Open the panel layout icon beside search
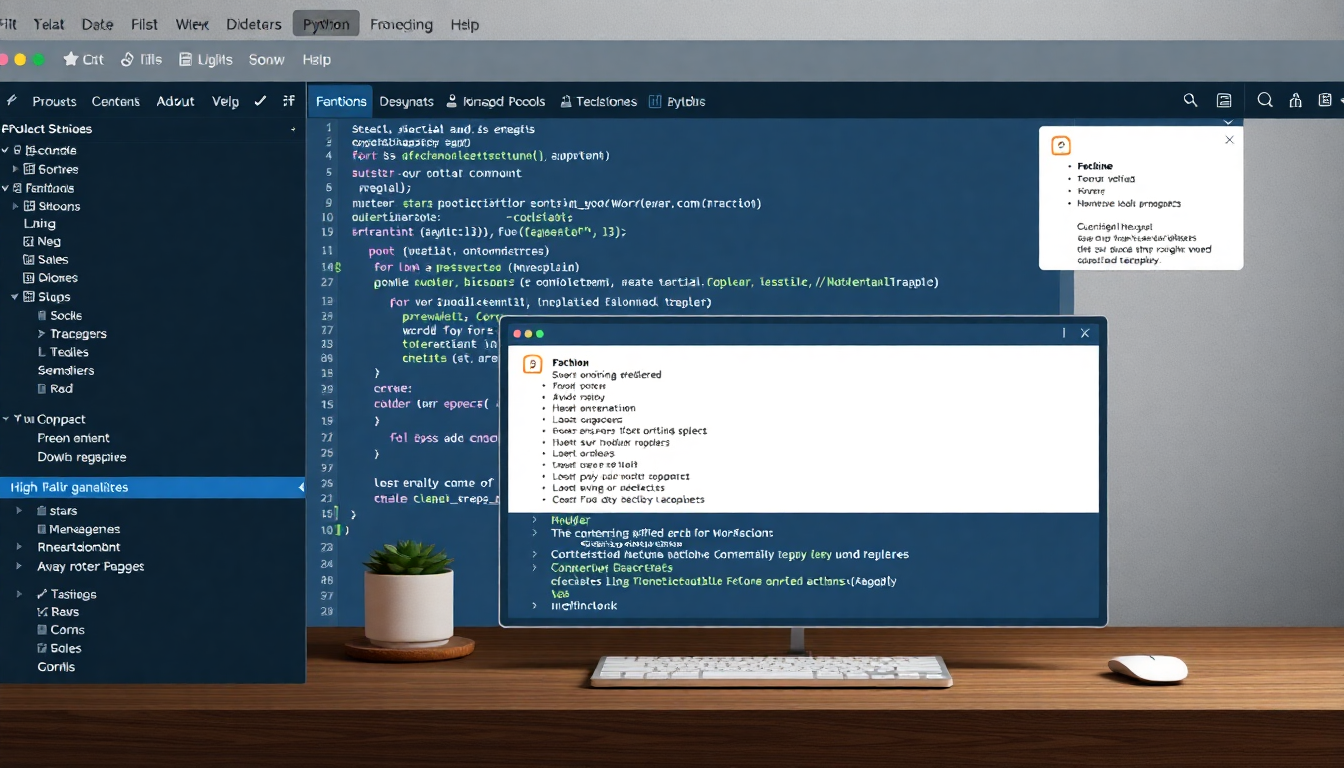 pyautogui.click(x=1223, y=101)
